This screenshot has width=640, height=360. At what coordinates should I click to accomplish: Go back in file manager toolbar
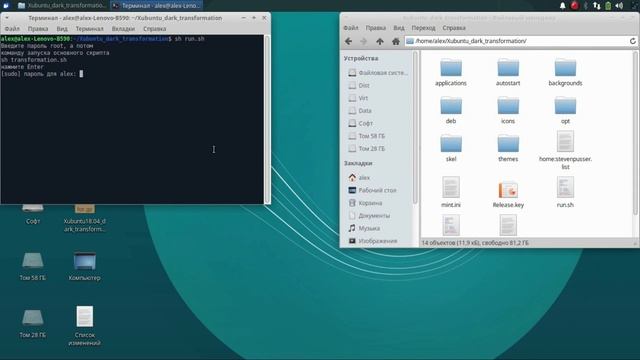click(x=348, y=41)
